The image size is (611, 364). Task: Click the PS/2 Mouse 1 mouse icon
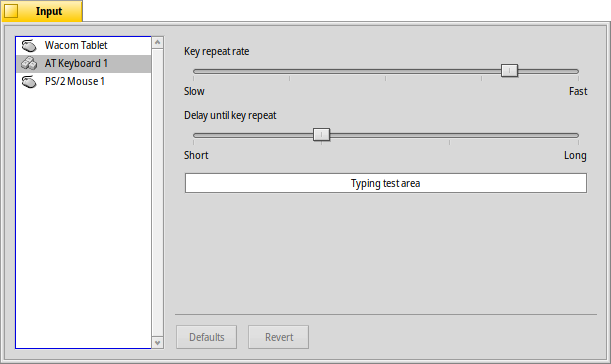click(x=29, y=81)
